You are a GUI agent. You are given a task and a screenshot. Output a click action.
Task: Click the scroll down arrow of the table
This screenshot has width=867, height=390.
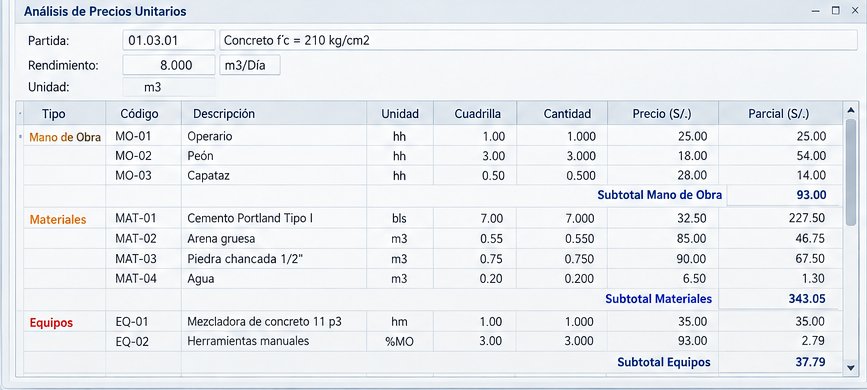click(x=851, y=367)
